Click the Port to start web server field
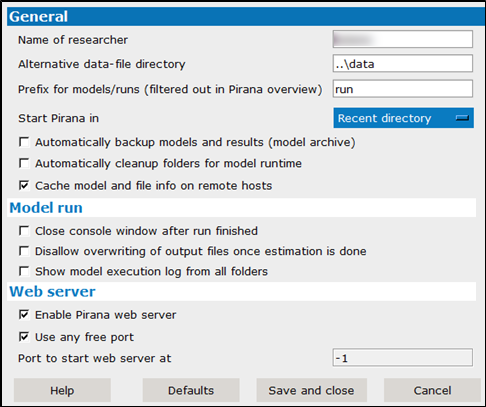The width and height of the screenshot is (486, 407). point(403,358)
